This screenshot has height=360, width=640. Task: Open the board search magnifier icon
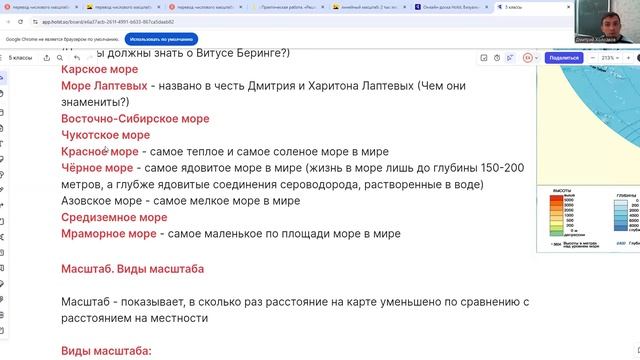(x=60, y=58)
